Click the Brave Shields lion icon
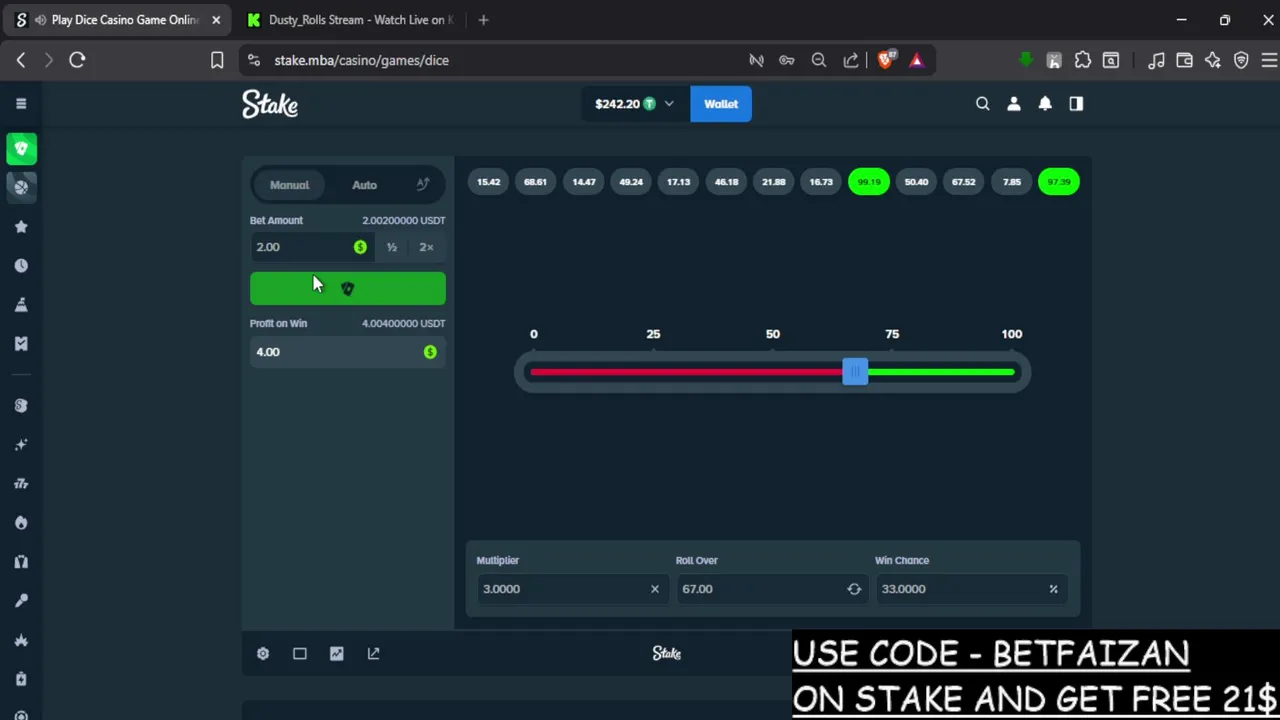This screenshot has width=1280, height=720. [x=885, y=60]
